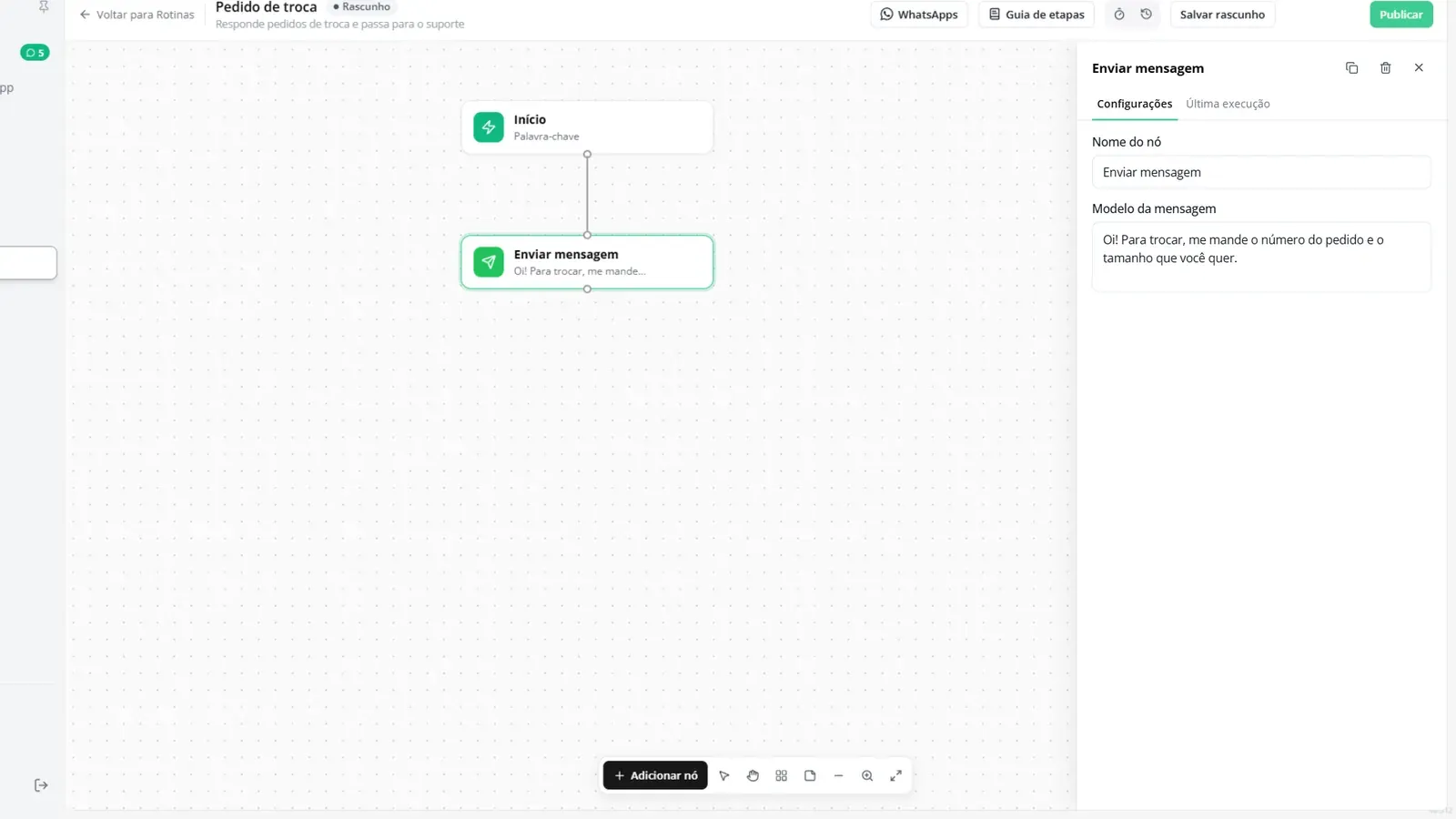Click the grid layout icon
This screenshot has height=819, width=1456.
point(782,775)
